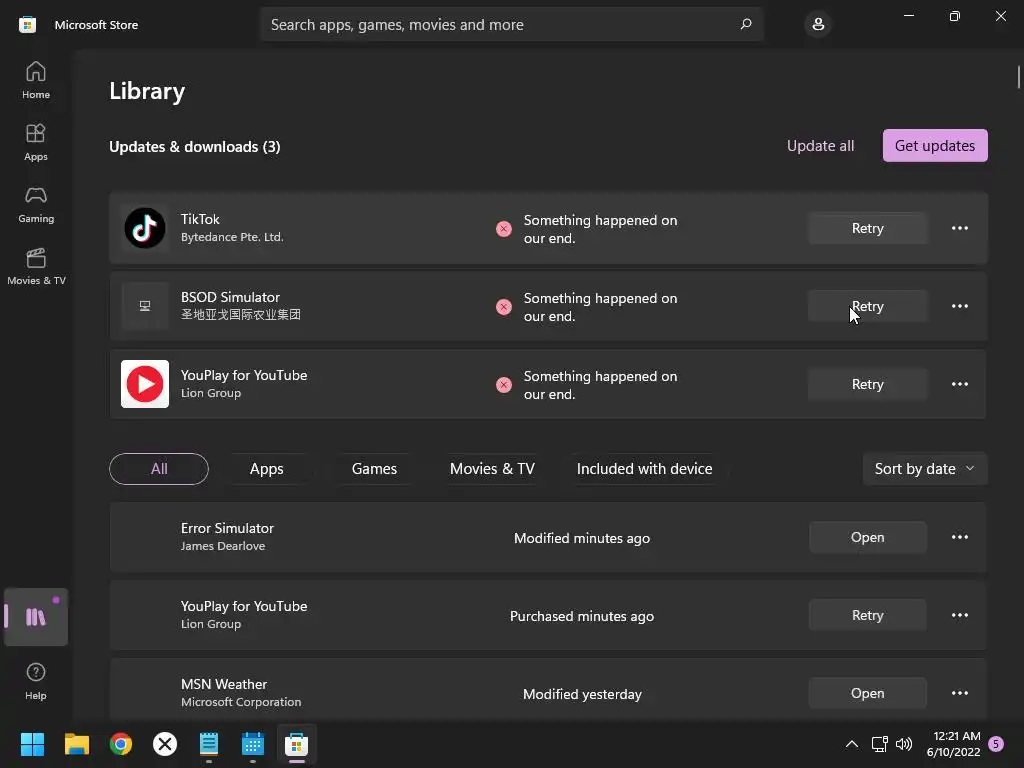Open the notepad app on taskbar
The width and height of the screenshot is (1024, 768).
[x=209, y=744]
